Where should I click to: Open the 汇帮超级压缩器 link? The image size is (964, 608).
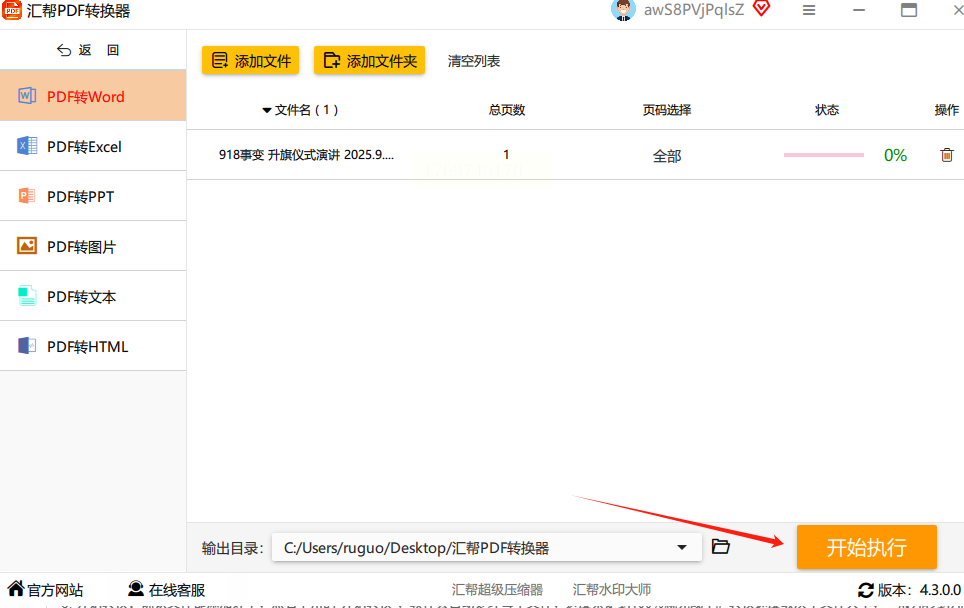click(497, 590)
